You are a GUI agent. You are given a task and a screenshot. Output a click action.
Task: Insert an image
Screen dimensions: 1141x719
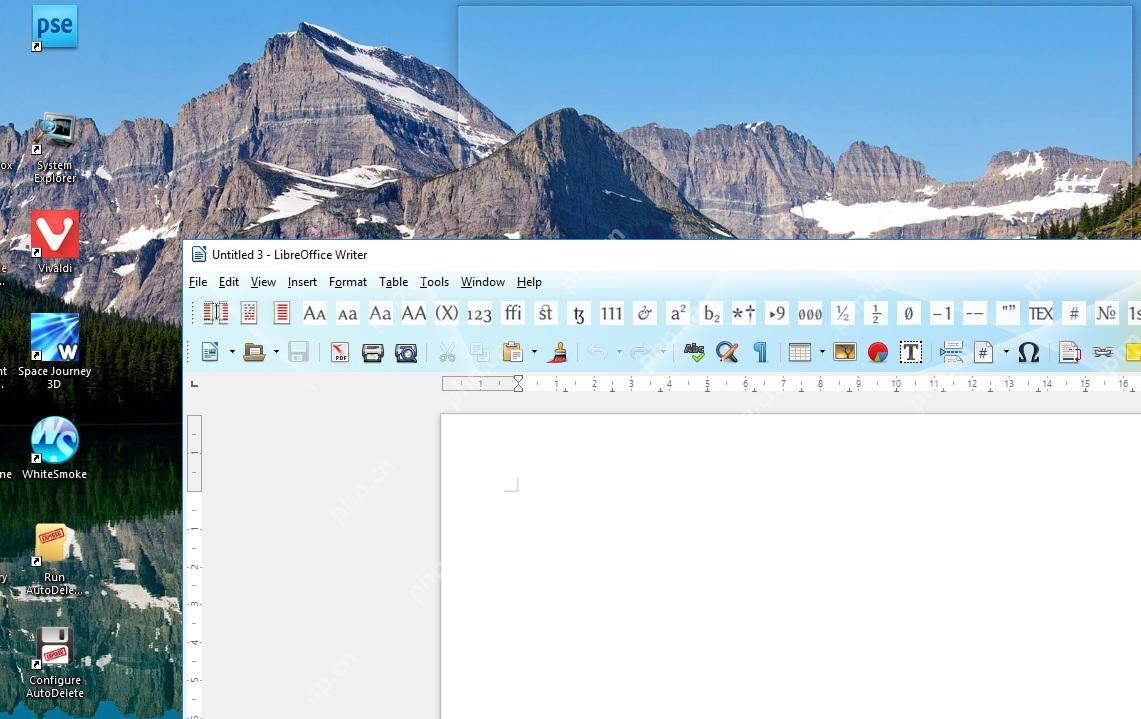click(845, 352)
